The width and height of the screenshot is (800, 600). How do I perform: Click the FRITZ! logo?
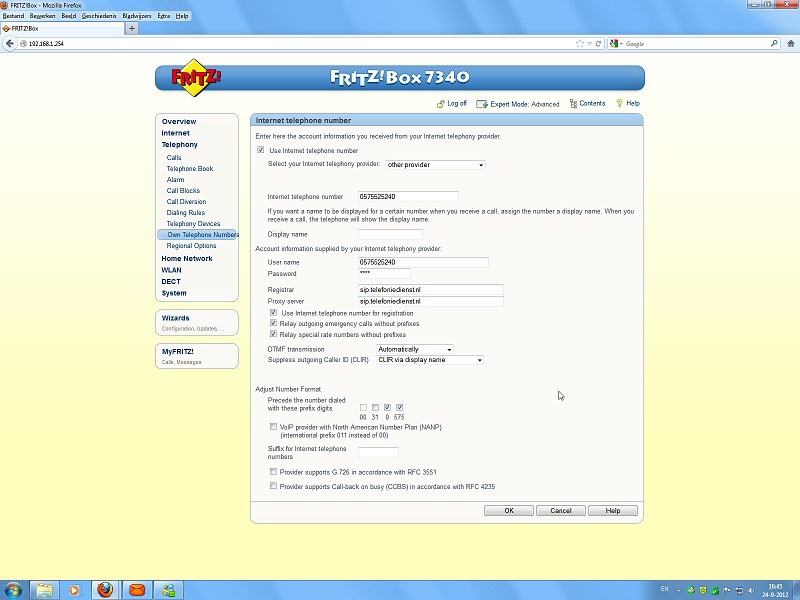tap(195, 78)
